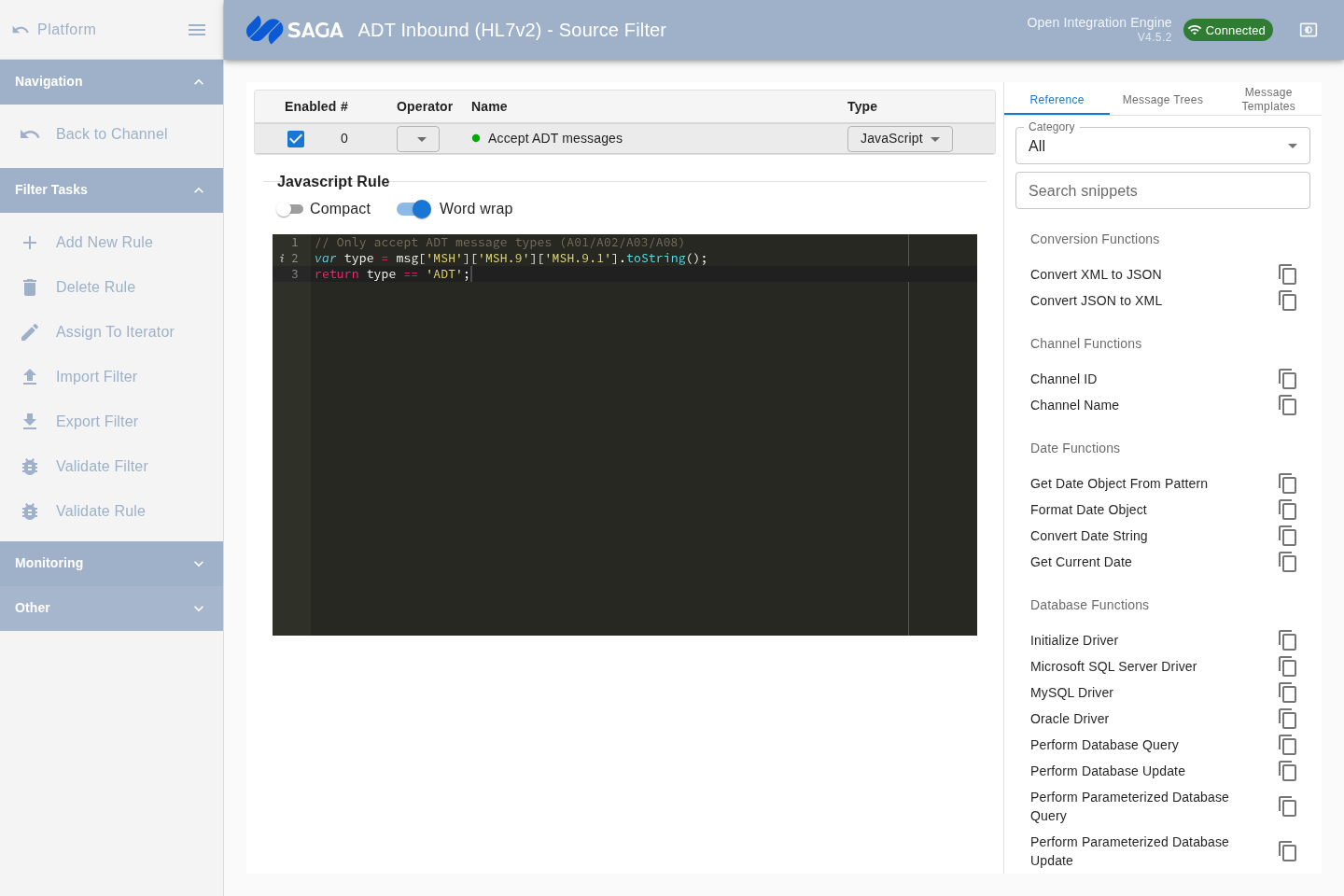1344x896 pixels.
Task: Click the Validate Filter task
Action: pyautogui.click(x=112, y=467)
